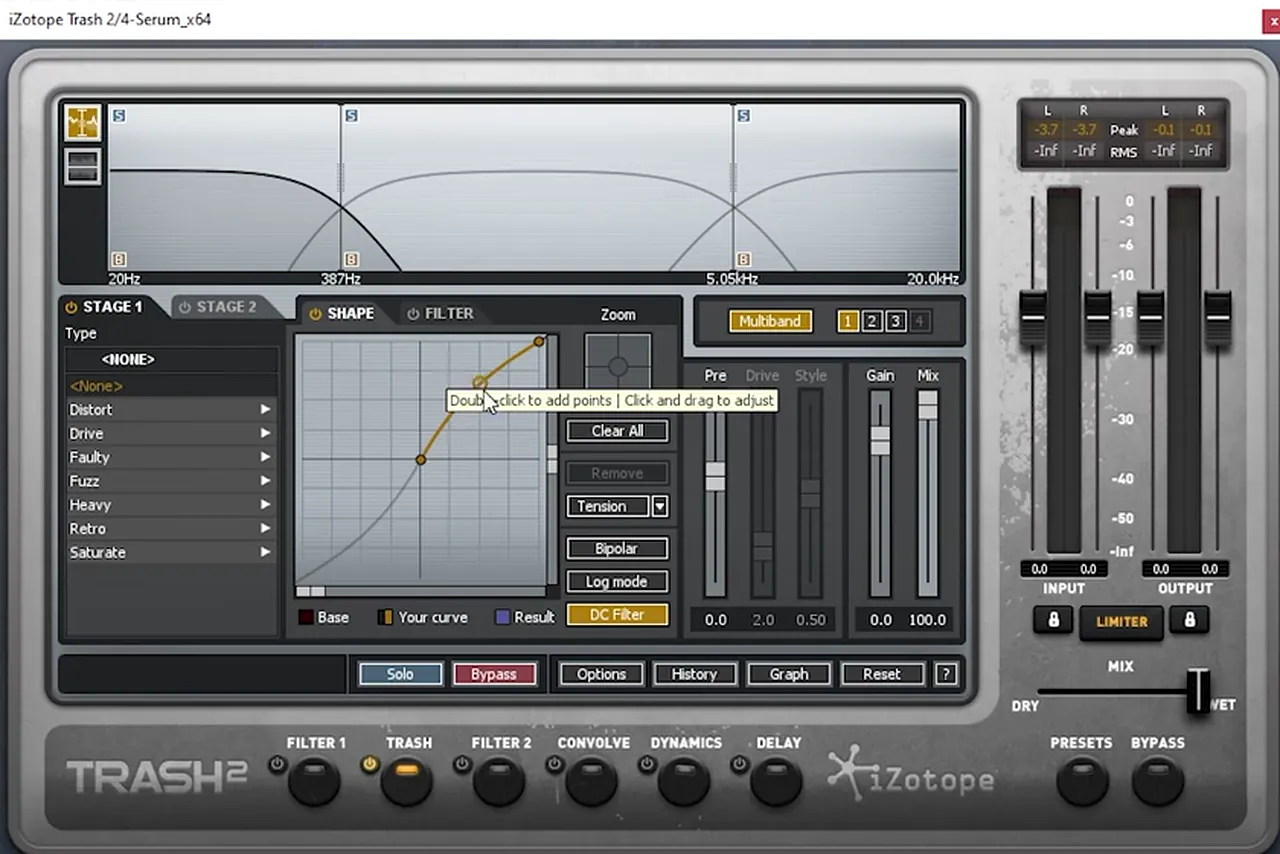Open the DYNAMICS module knob
This screenshot has width=1280, height=854.
point(684,781)
